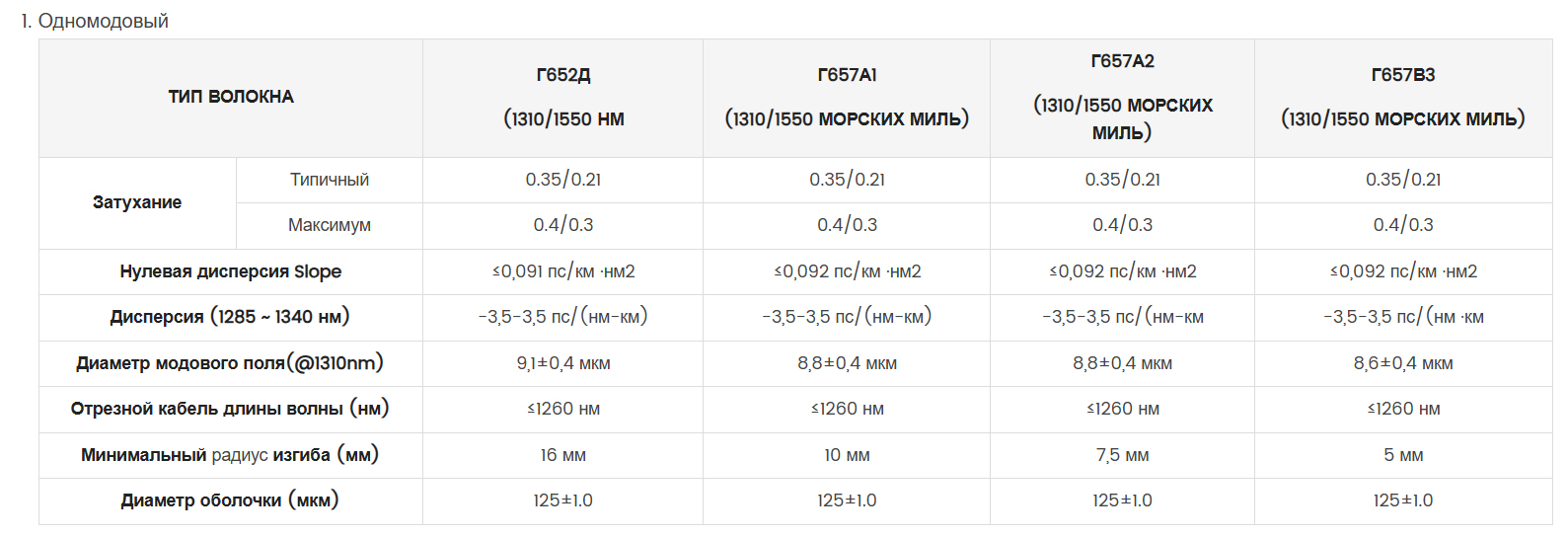
Task: Click the 9,1±0,4 мкм cell
Action: tap(562, 363)
